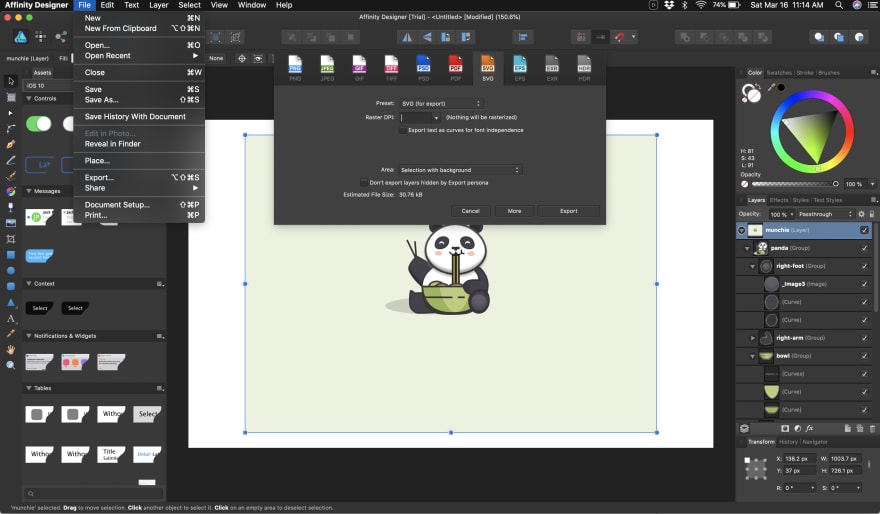Collapse the Tables section in Assets

29,388
